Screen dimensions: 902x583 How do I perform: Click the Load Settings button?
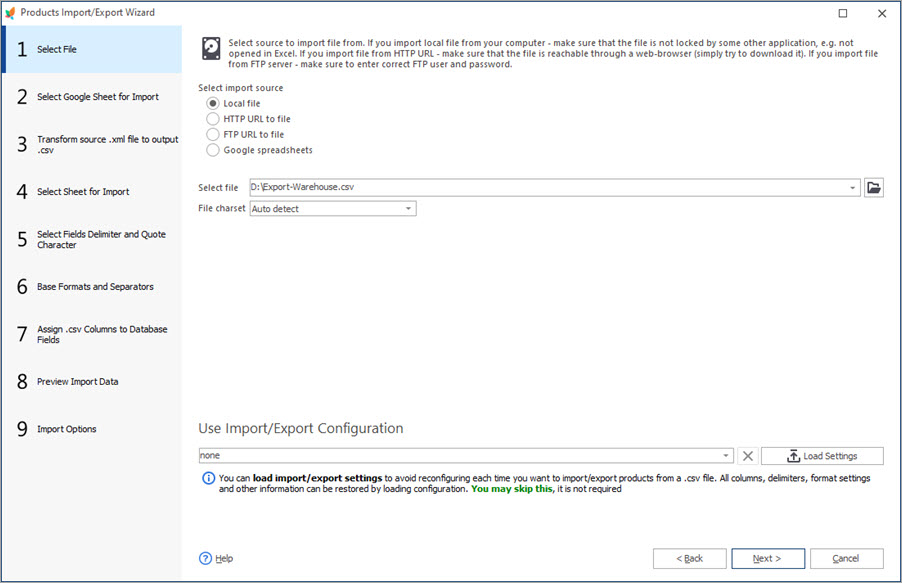click(822, 456)
